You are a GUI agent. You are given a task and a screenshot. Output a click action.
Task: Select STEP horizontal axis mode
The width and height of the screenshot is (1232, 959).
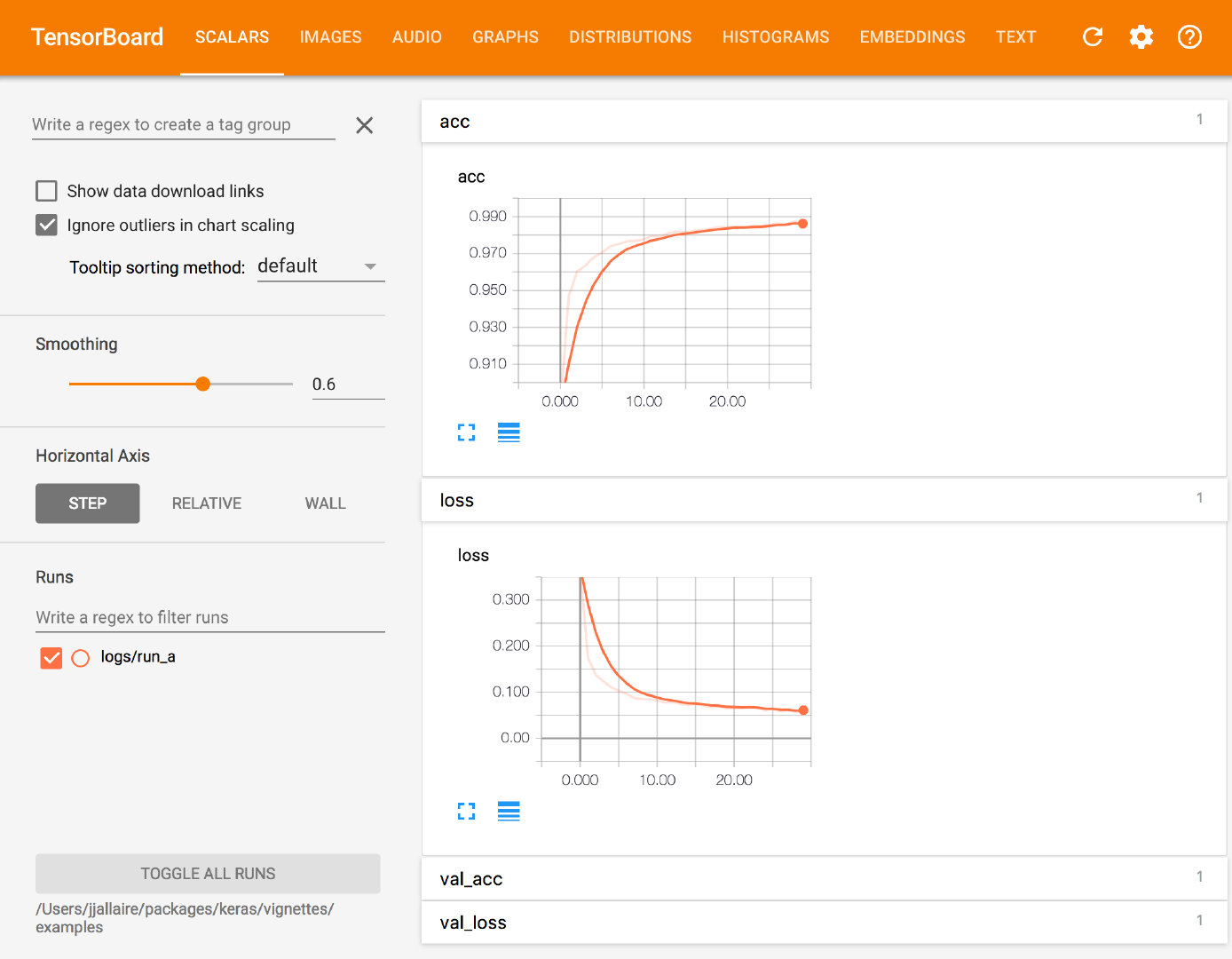coord(87,503)
